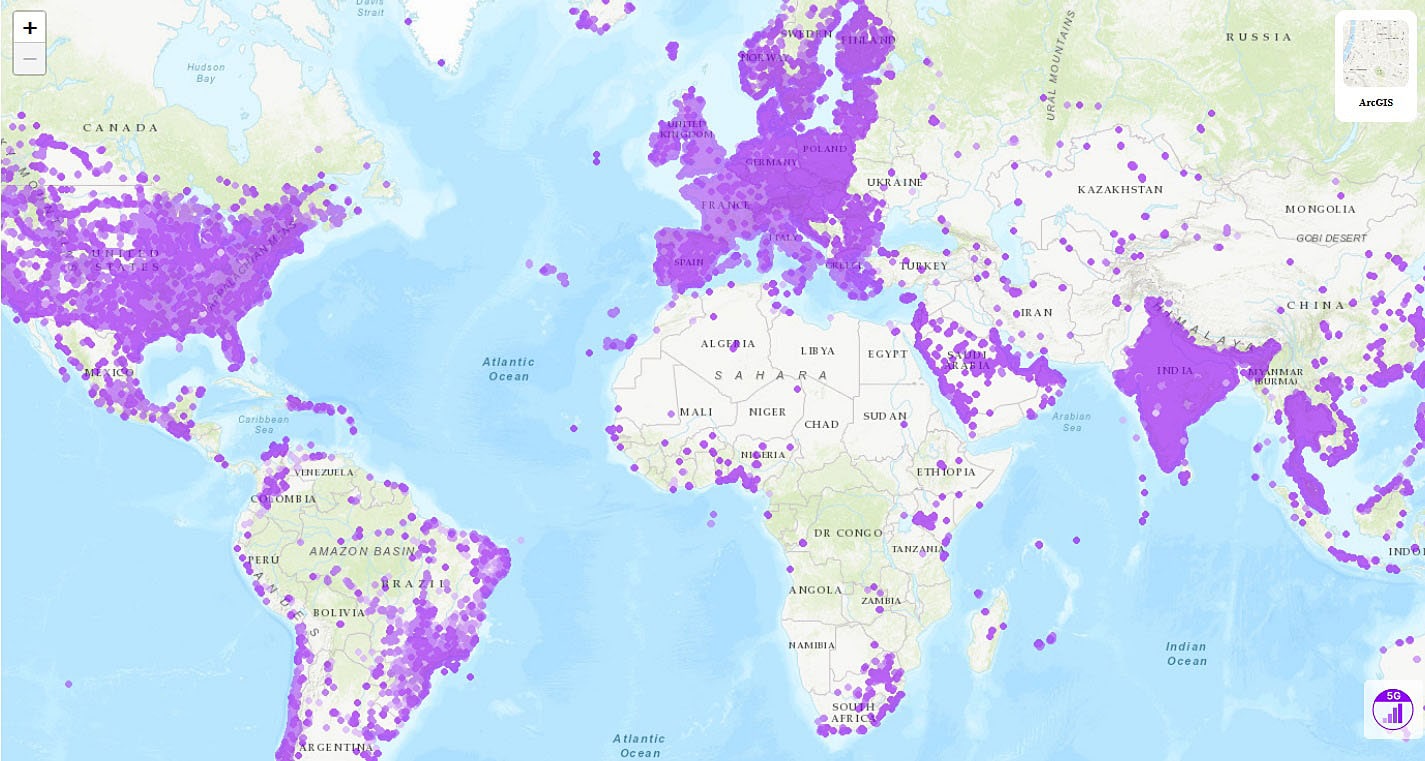Click the SPAIN label
Viewport: 1425px width, 761px height.
(x=689, y=263)
